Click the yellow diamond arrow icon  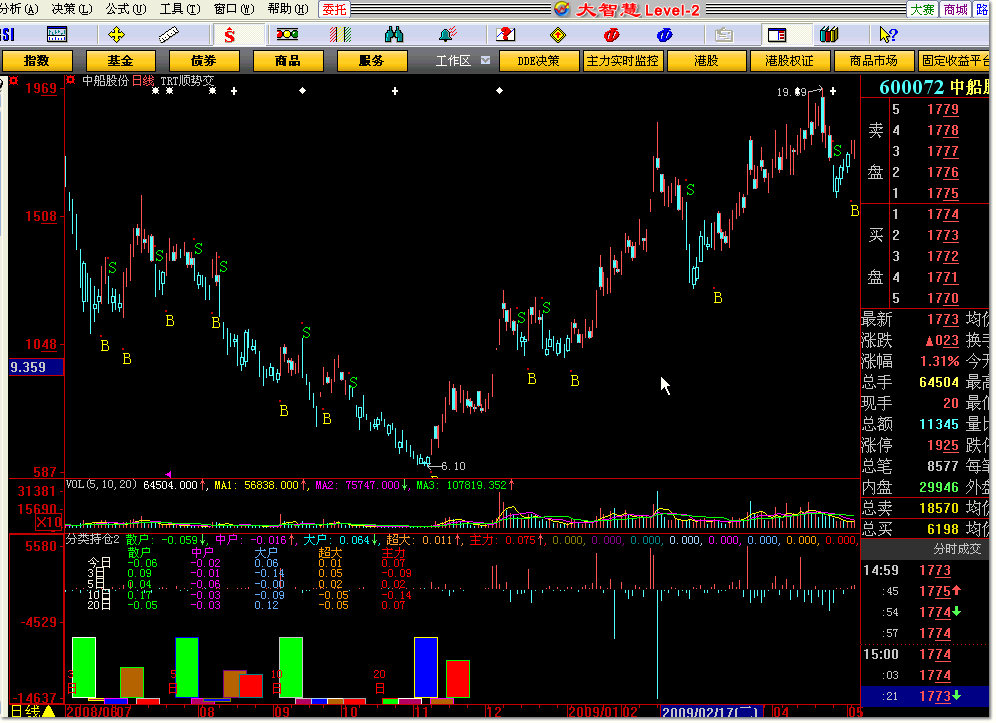point(558,35)
